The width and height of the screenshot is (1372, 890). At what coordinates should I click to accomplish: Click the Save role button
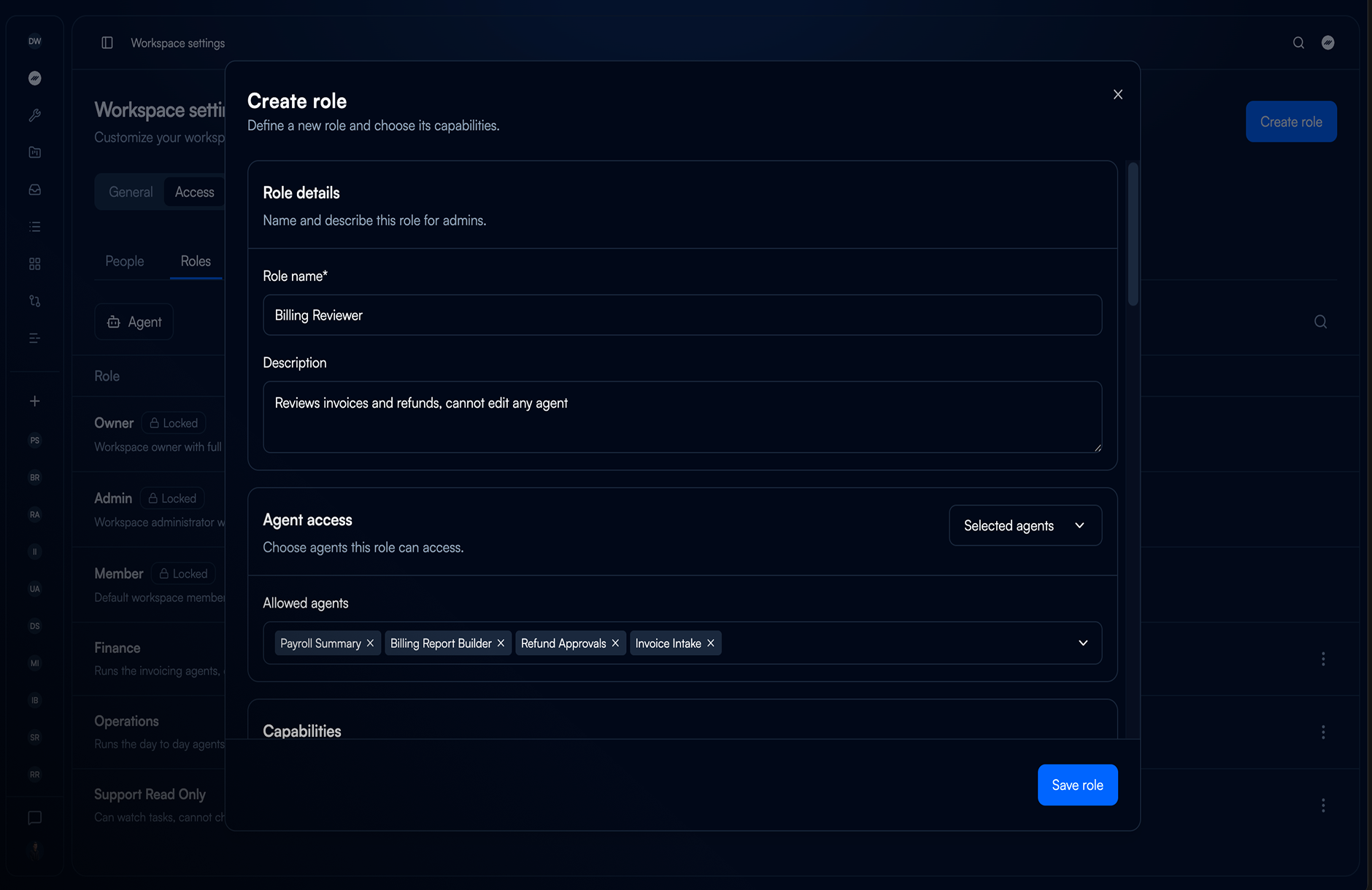click(1078, 785)
